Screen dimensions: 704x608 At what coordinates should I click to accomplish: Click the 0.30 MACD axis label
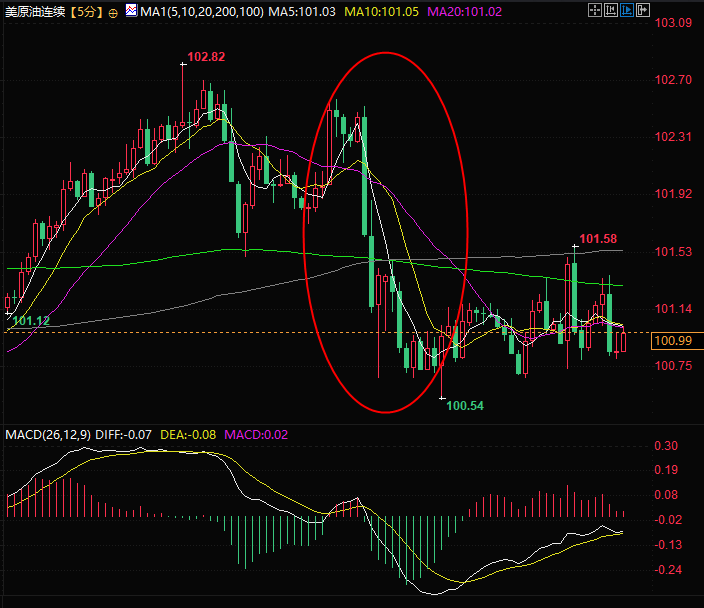tap(666, 446)
